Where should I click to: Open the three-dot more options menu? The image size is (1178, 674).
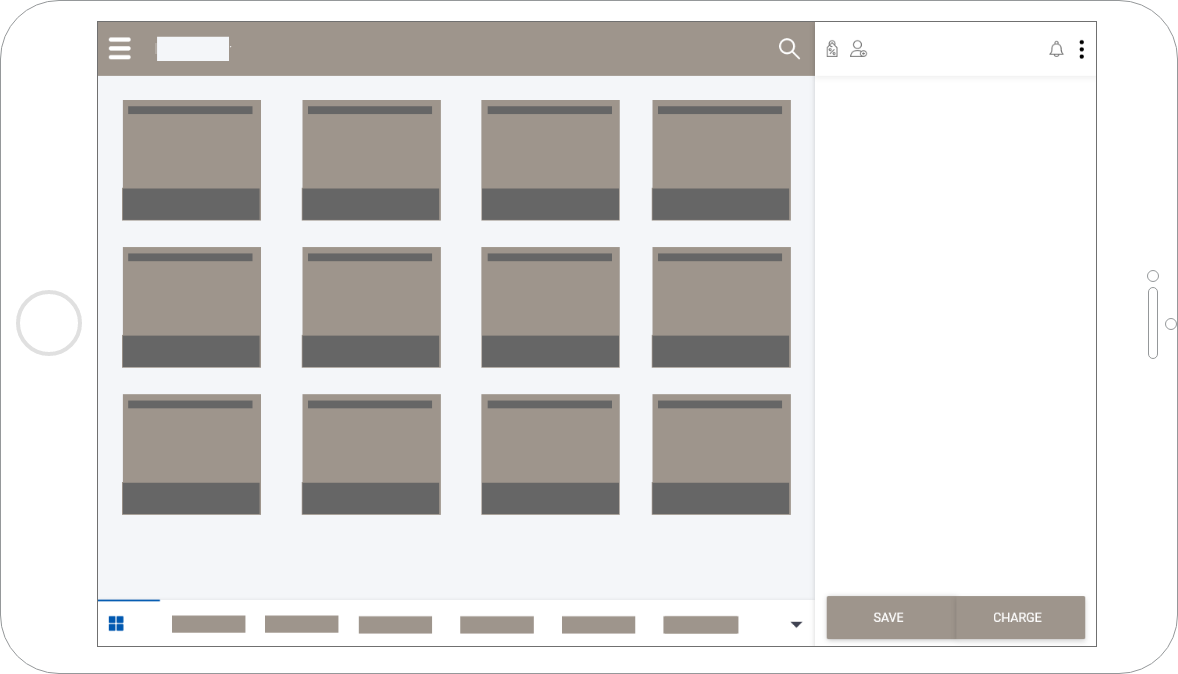[x=1081, y=49]
